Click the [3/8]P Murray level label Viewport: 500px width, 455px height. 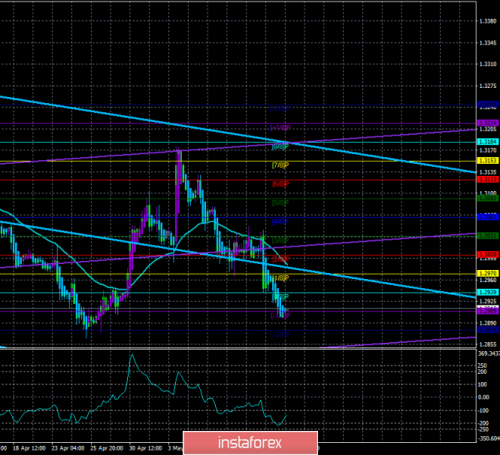[280, 240]
